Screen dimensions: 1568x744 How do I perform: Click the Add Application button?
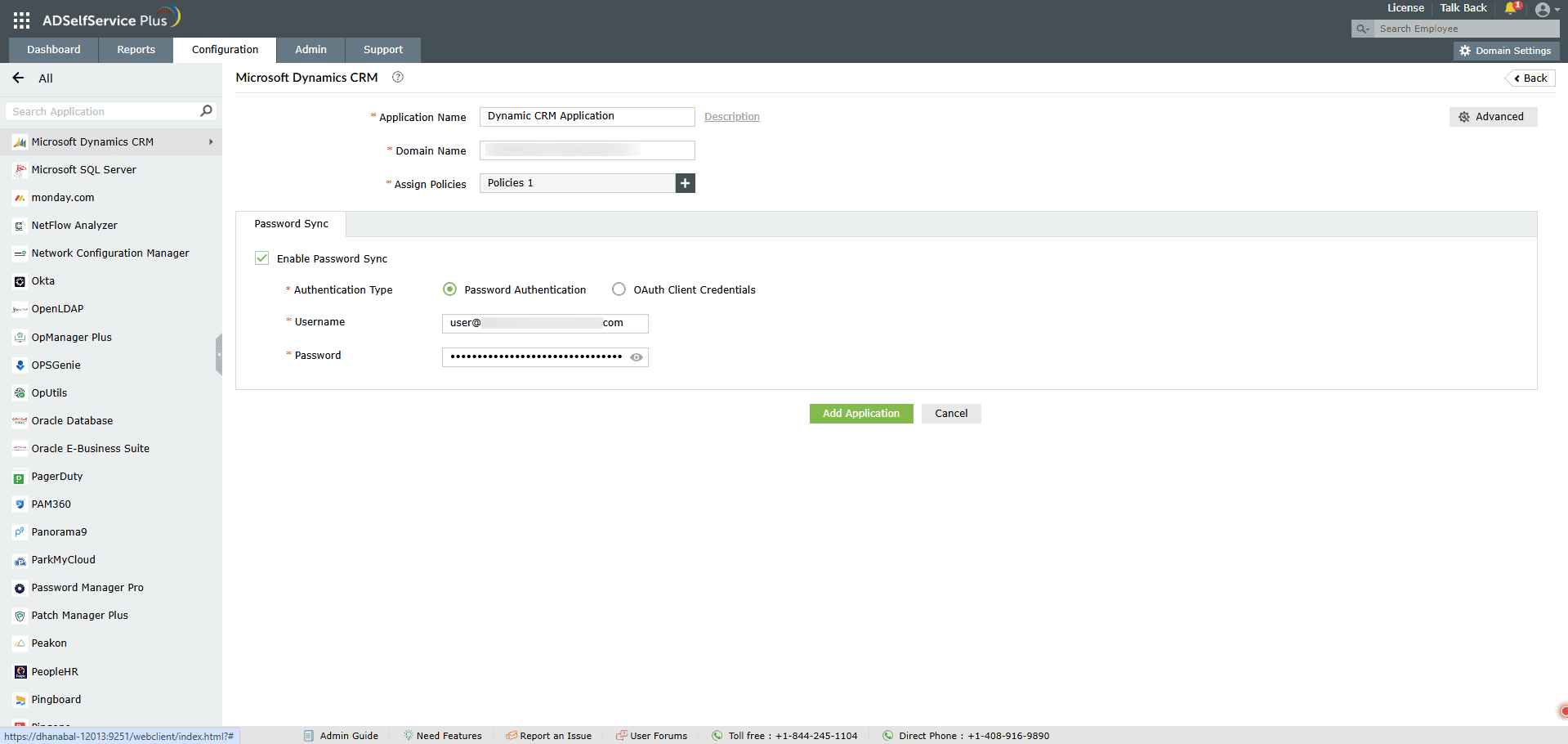(x=860, y=413)
